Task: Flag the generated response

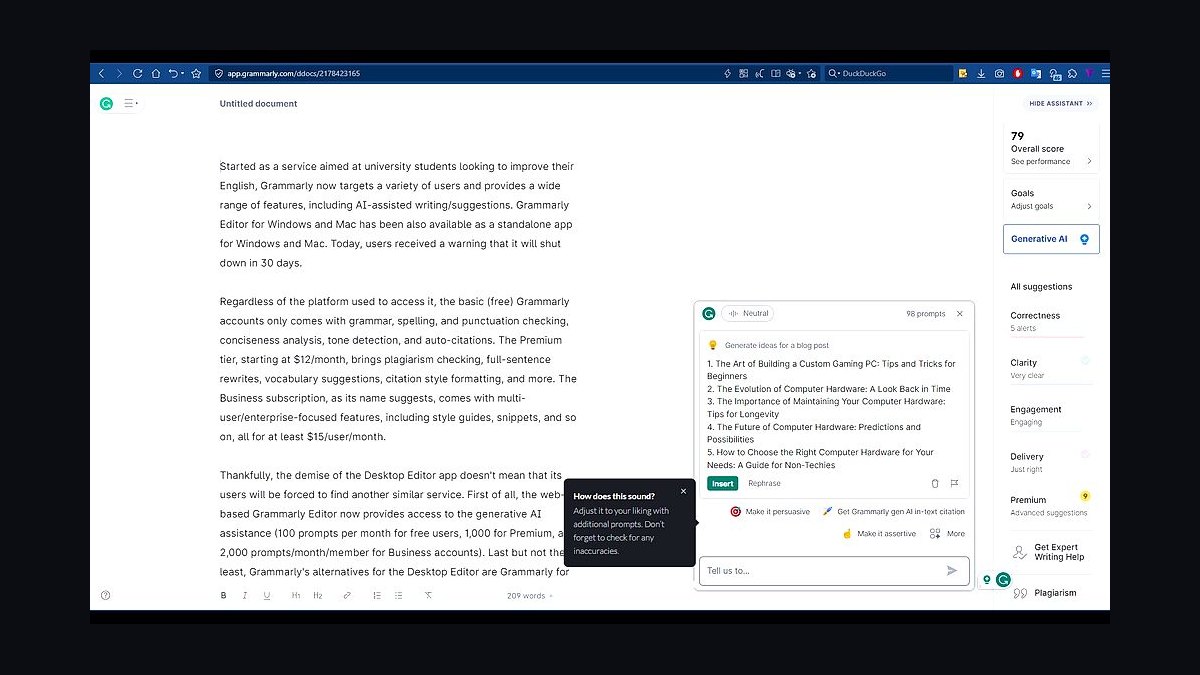Action: coord(954,483)
